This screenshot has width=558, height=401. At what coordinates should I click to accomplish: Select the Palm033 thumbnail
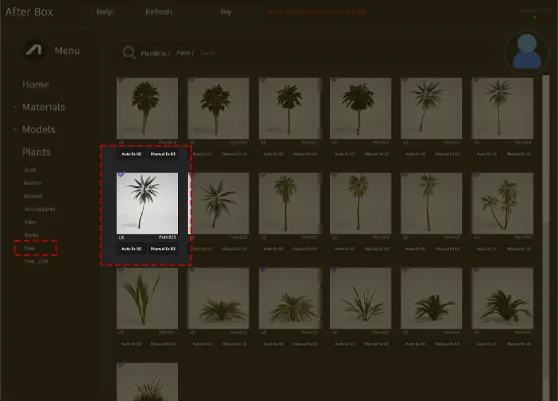tap(289, 298)
